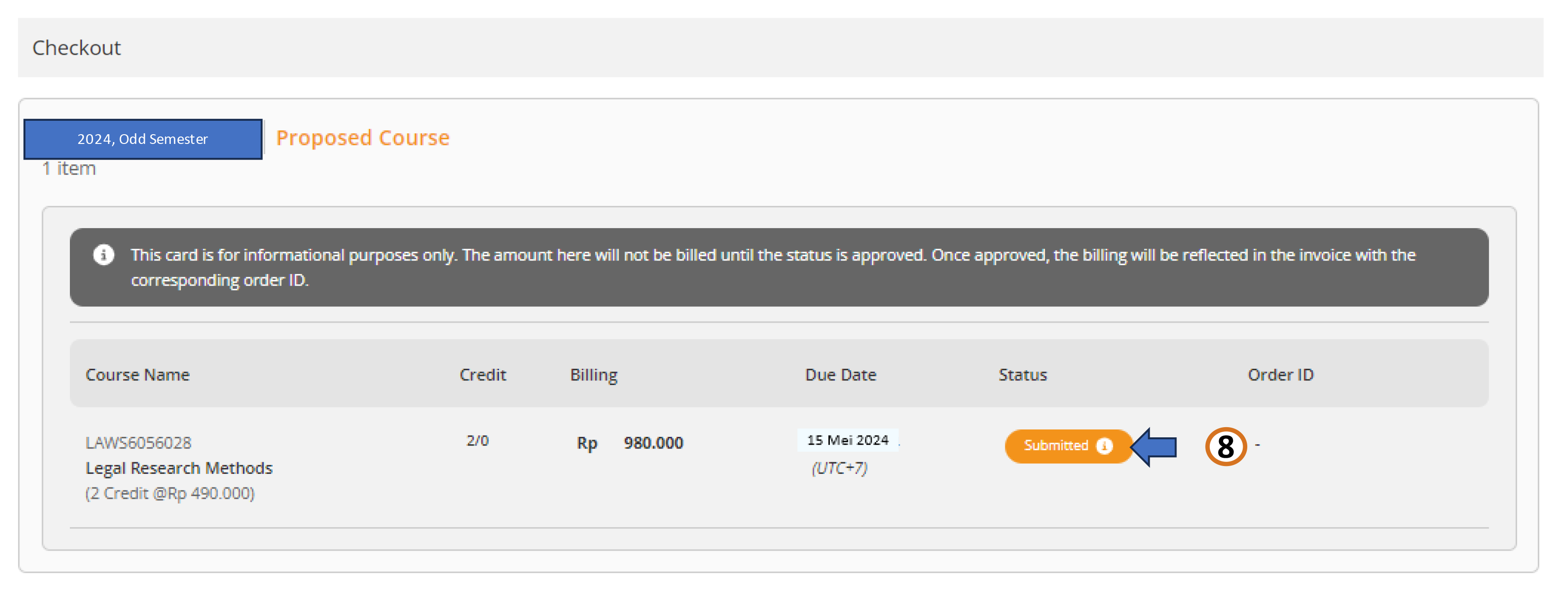Click the circled number 8 marker
1568x597 pixels.
point(1226,447)
